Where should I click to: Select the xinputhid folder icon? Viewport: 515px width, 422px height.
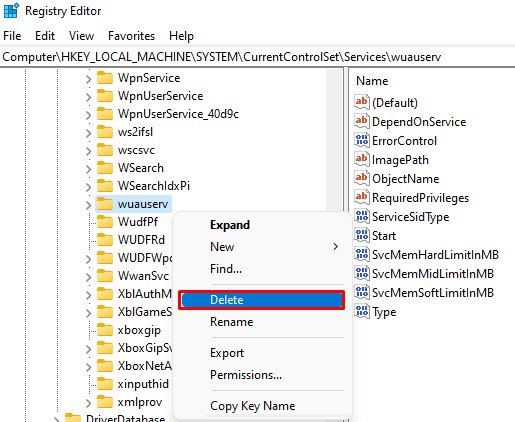pos(105,384)
